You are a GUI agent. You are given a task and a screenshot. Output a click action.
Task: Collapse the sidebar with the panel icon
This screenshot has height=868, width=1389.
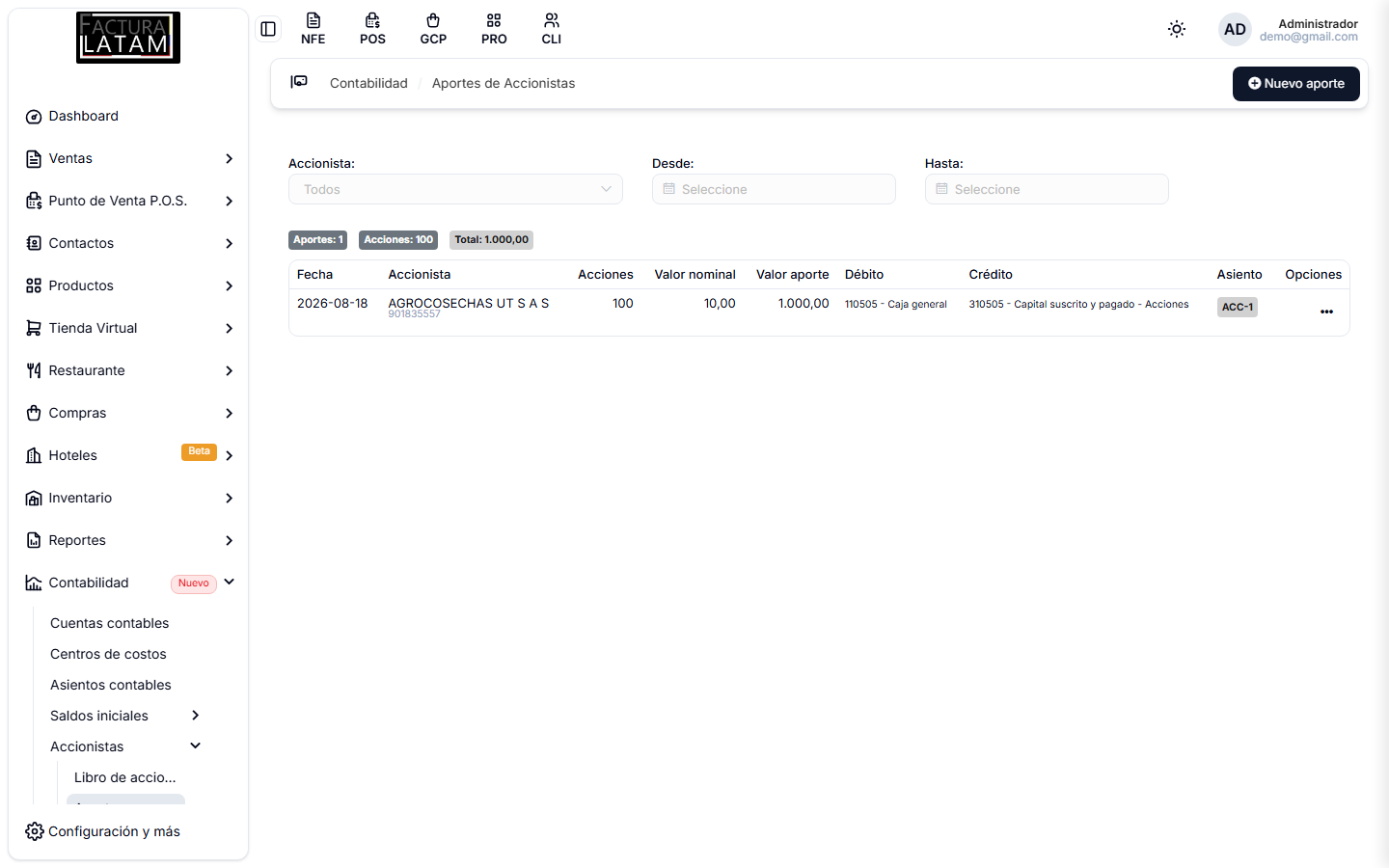(x=268, y=29)
